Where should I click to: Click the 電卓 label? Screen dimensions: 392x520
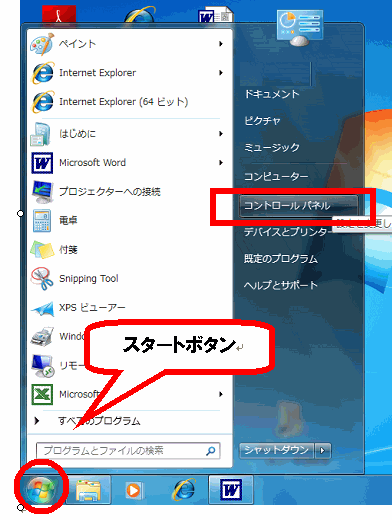[x=68, y=220]
